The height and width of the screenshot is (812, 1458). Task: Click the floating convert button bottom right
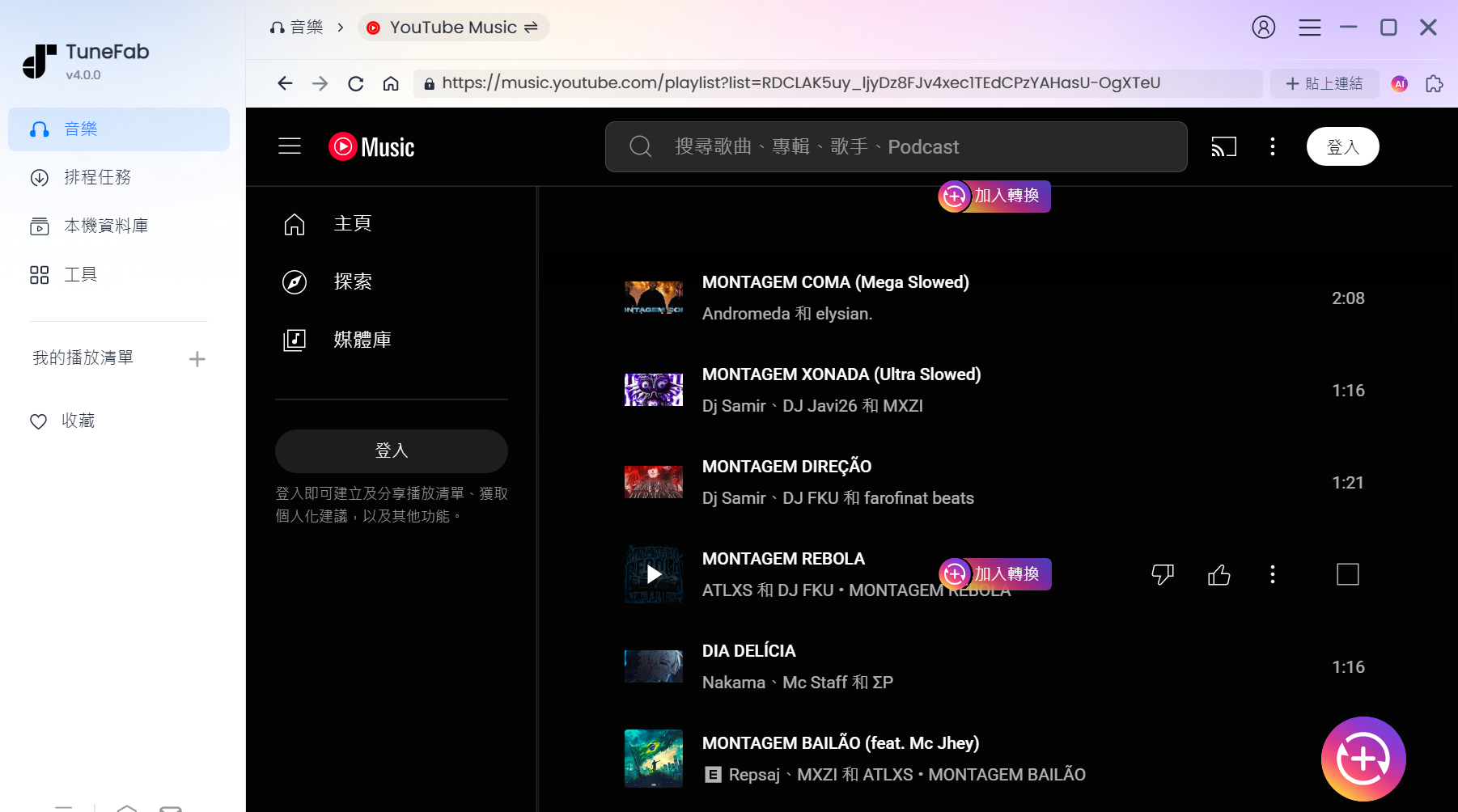coord(1363,759)
